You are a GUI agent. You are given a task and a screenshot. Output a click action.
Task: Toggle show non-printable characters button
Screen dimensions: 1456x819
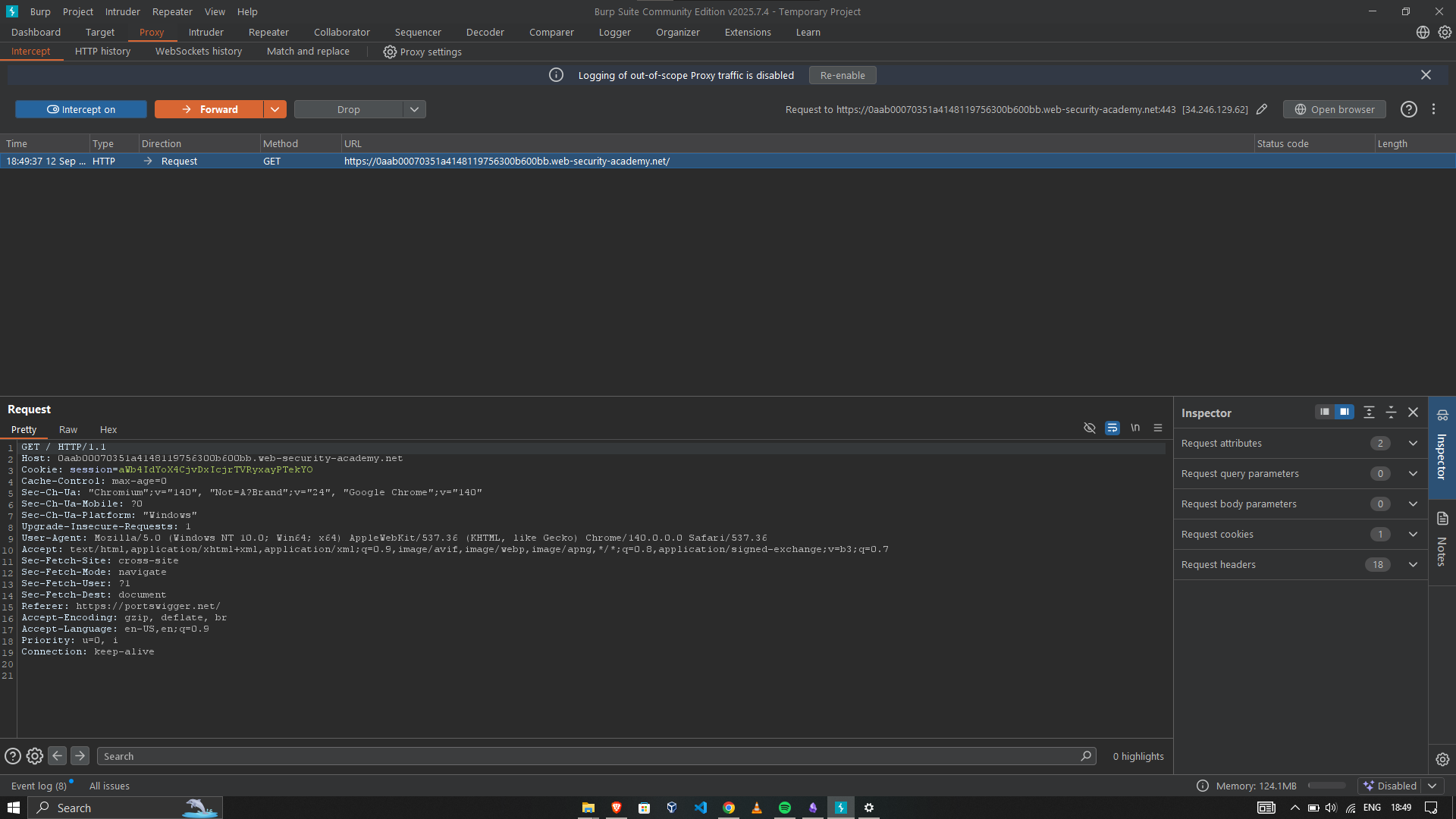coord(1135,428)
